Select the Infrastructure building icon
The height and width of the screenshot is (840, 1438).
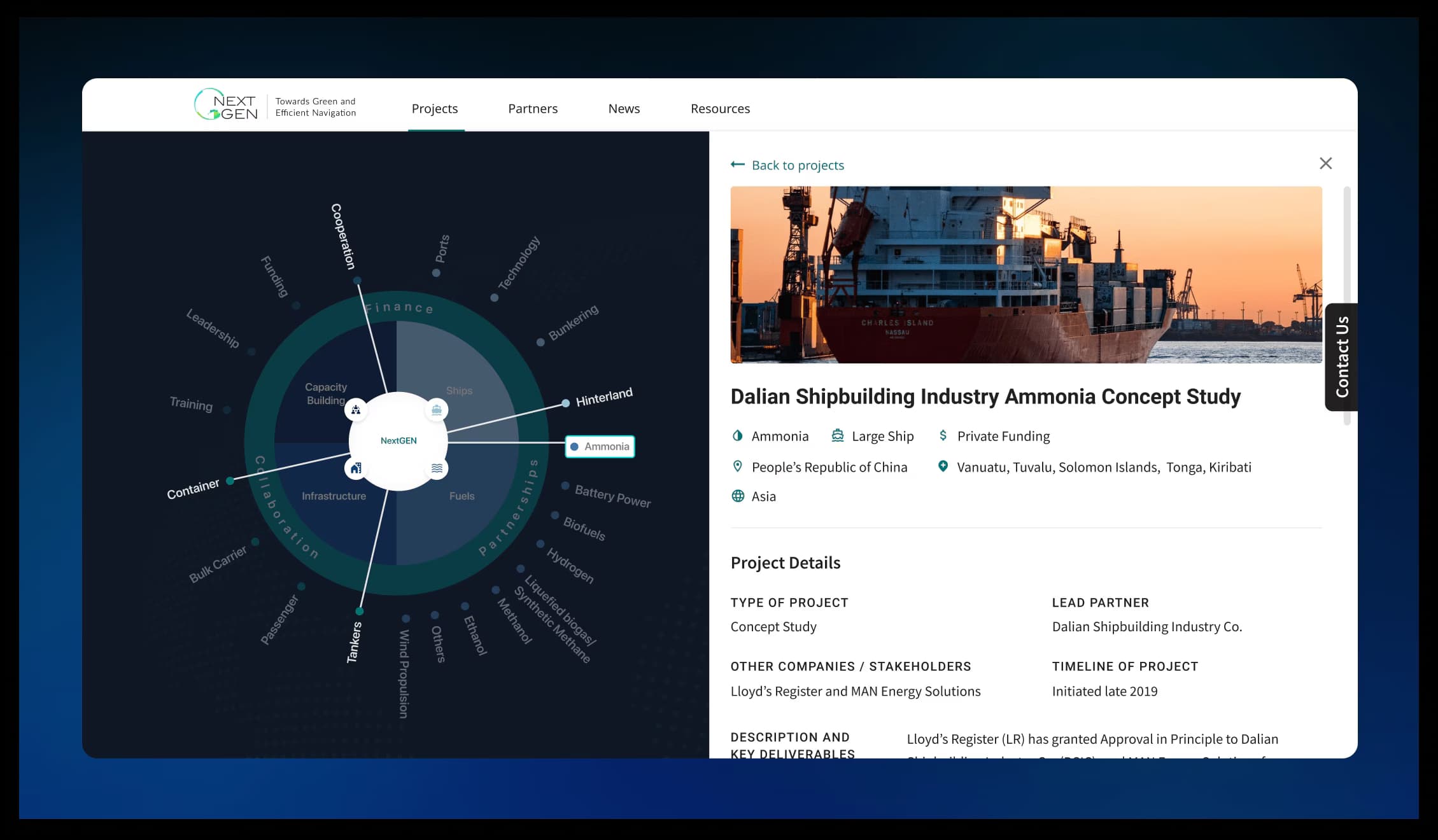click(356, 468)
